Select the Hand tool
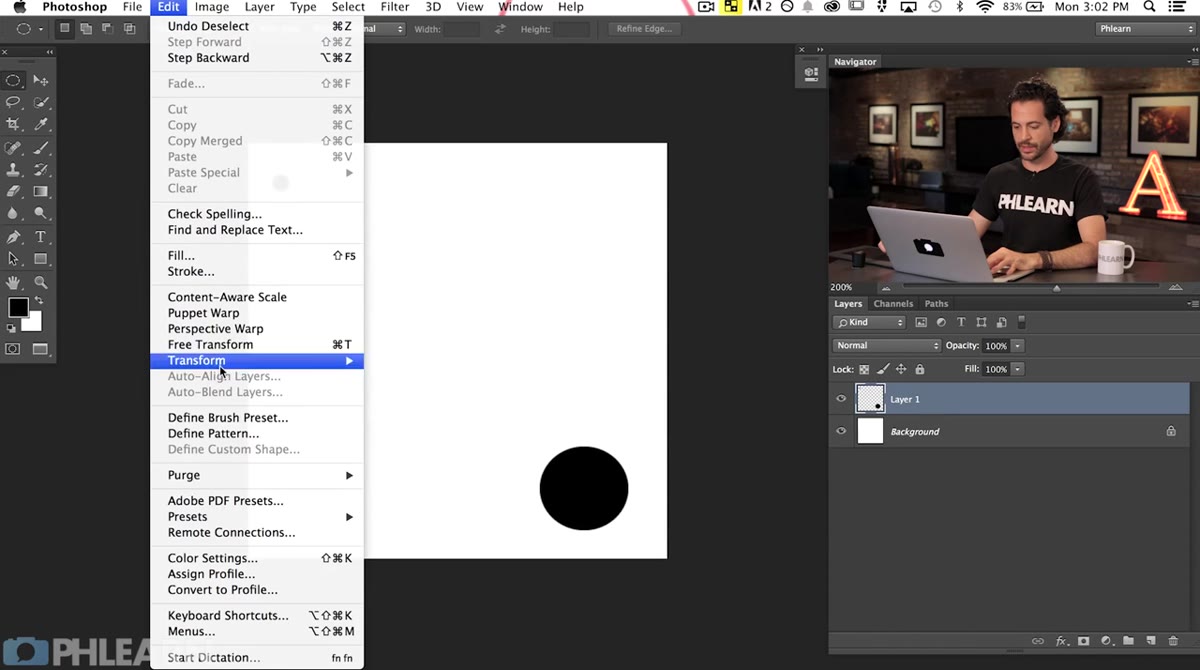Image resolution: width=1200 pixels, height=670 pixels. pos(14,283)
